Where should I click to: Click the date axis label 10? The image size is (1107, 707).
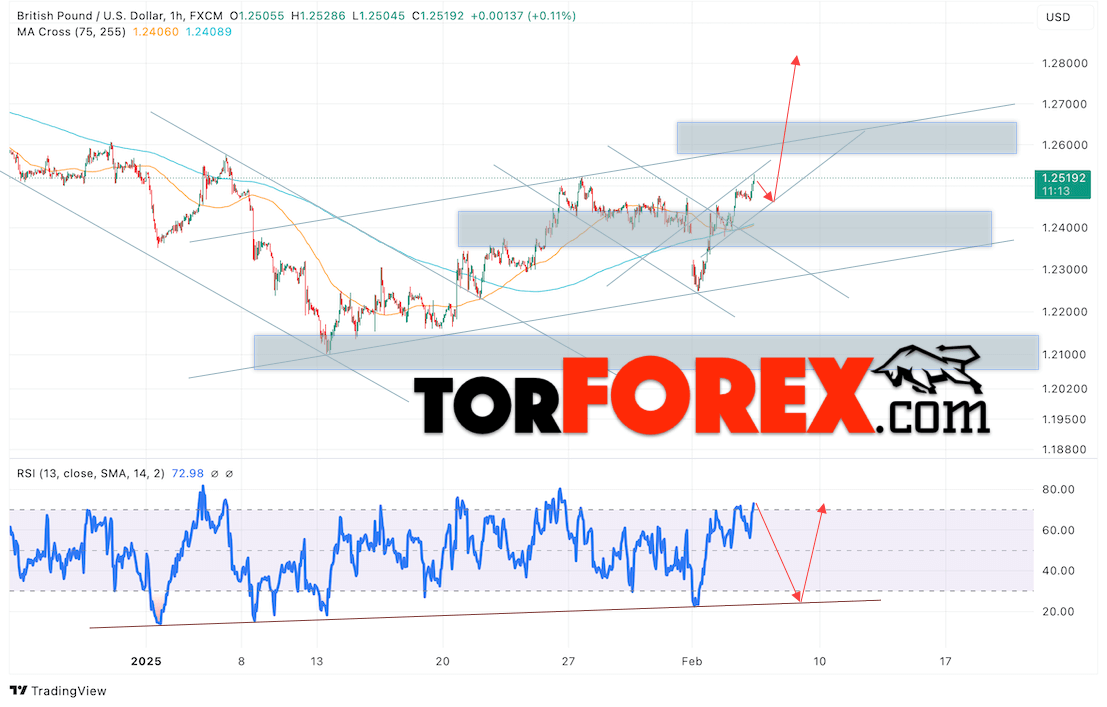(x=820, y=661)
